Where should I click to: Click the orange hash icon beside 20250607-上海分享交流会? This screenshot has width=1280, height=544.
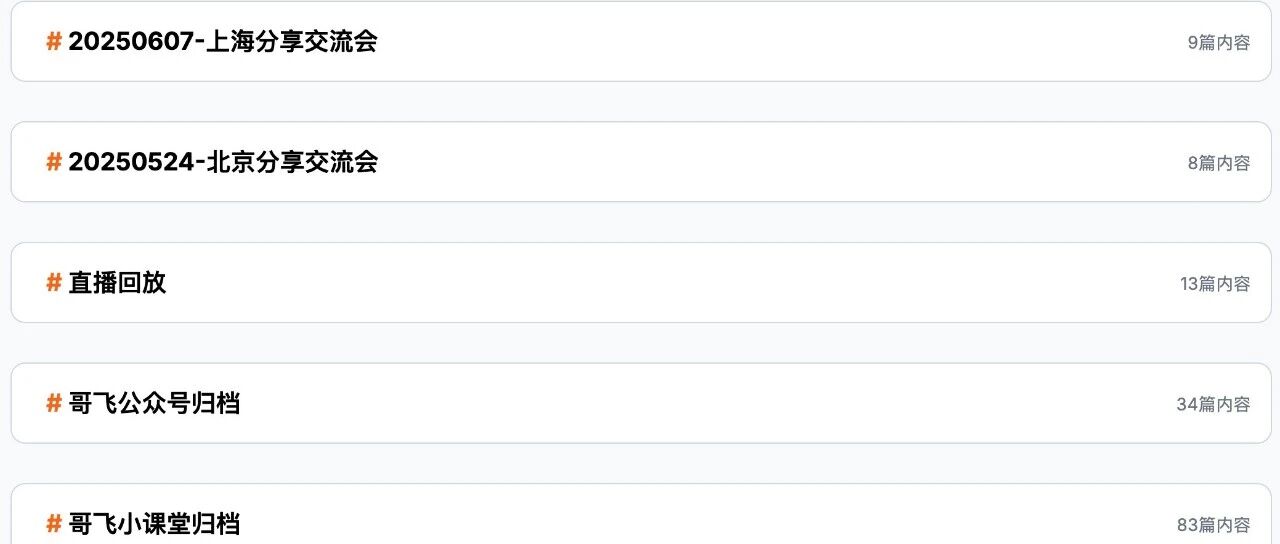pyautogui.click(x=54, y=42)
